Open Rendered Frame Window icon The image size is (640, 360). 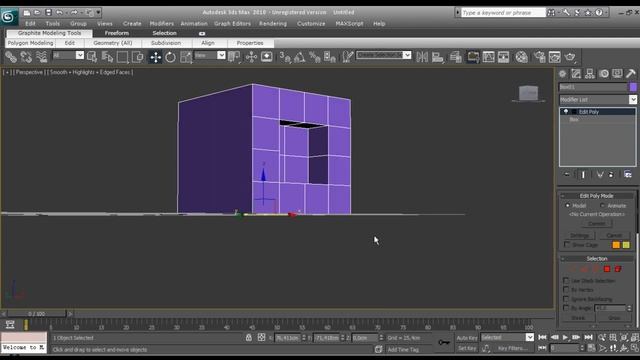pos(554,57)
